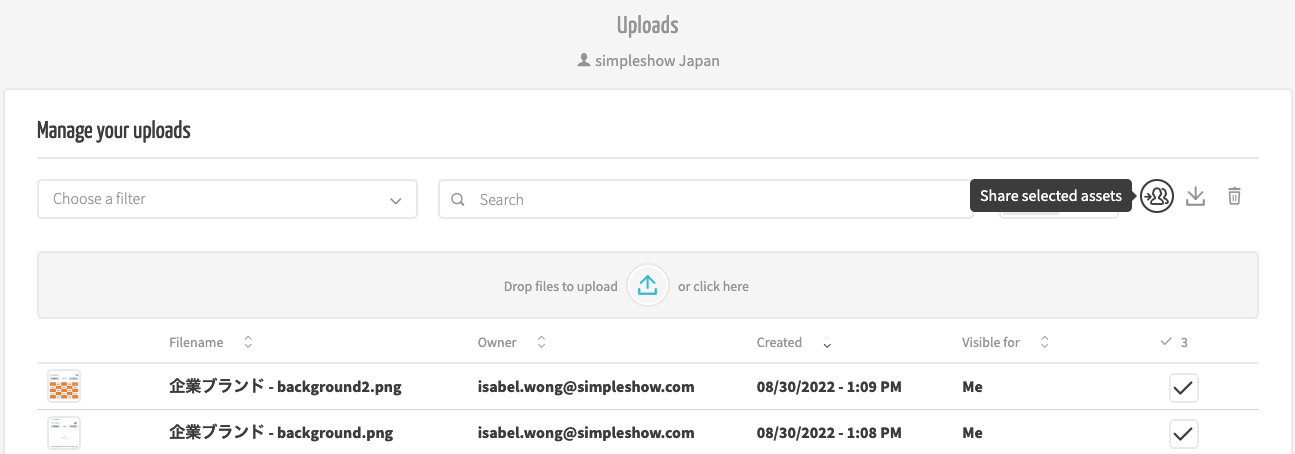Image resolution: width=1295 pixels, height=454 pixels.
Task: Open the 企業ブランド - background2.png file
Action: pos(285,387)
